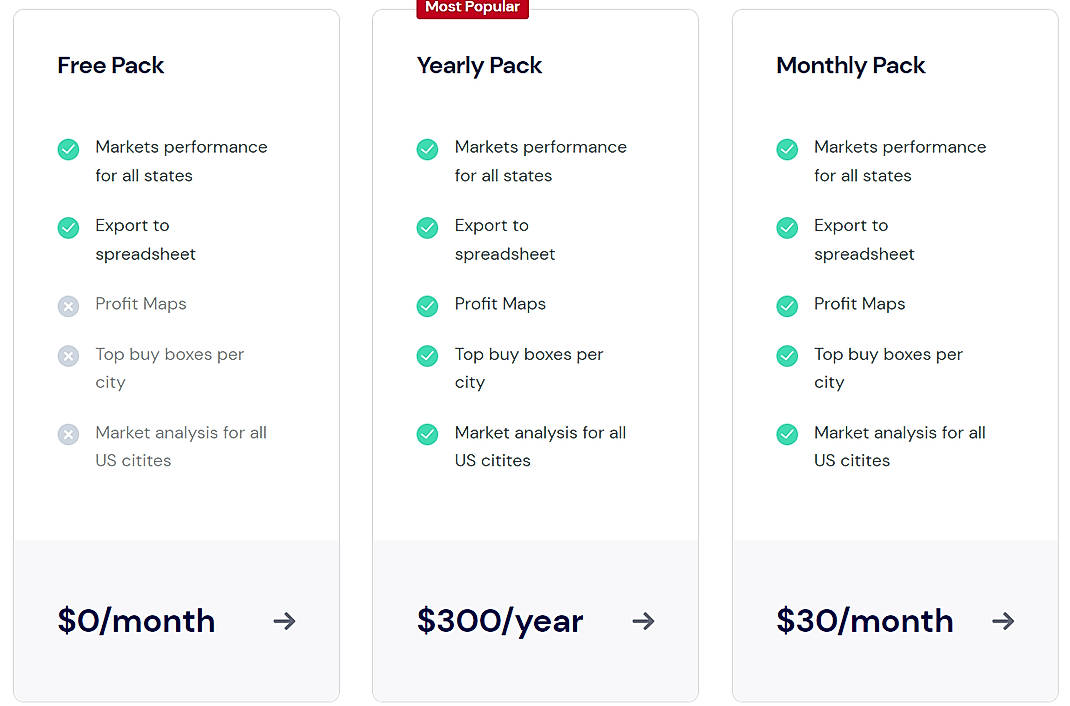Click the checkmark beside Markets performance in Monthly Pack
This screenshot has width=1070, height=706.
pos(787,148)
